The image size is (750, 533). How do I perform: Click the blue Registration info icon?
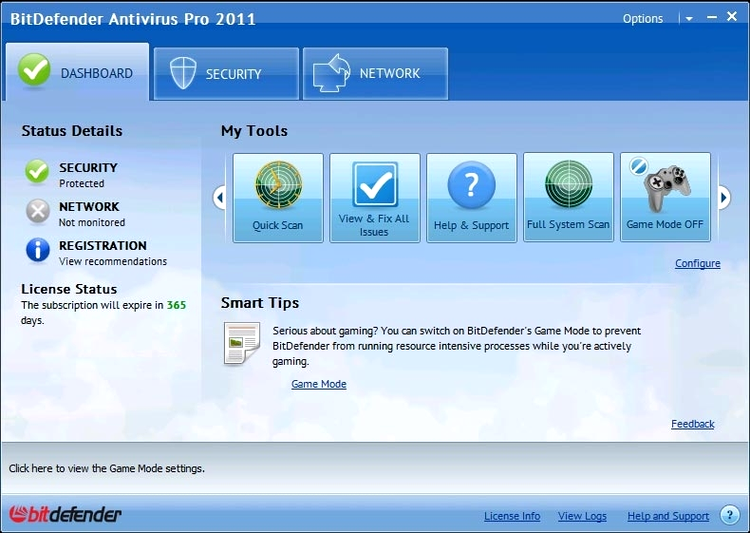[38, 250]
